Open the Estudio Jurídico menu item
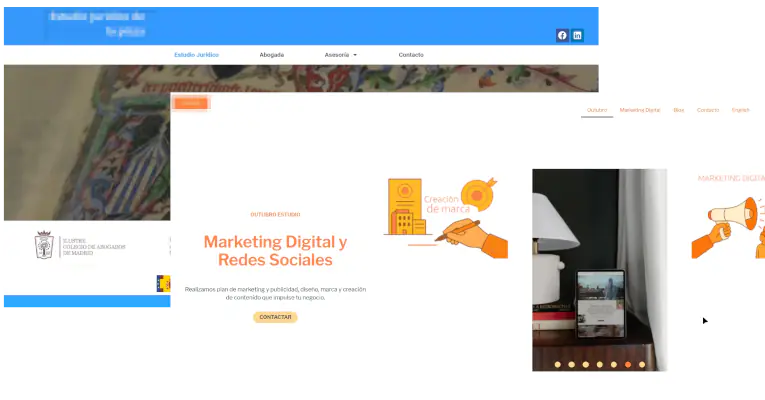 196,55
